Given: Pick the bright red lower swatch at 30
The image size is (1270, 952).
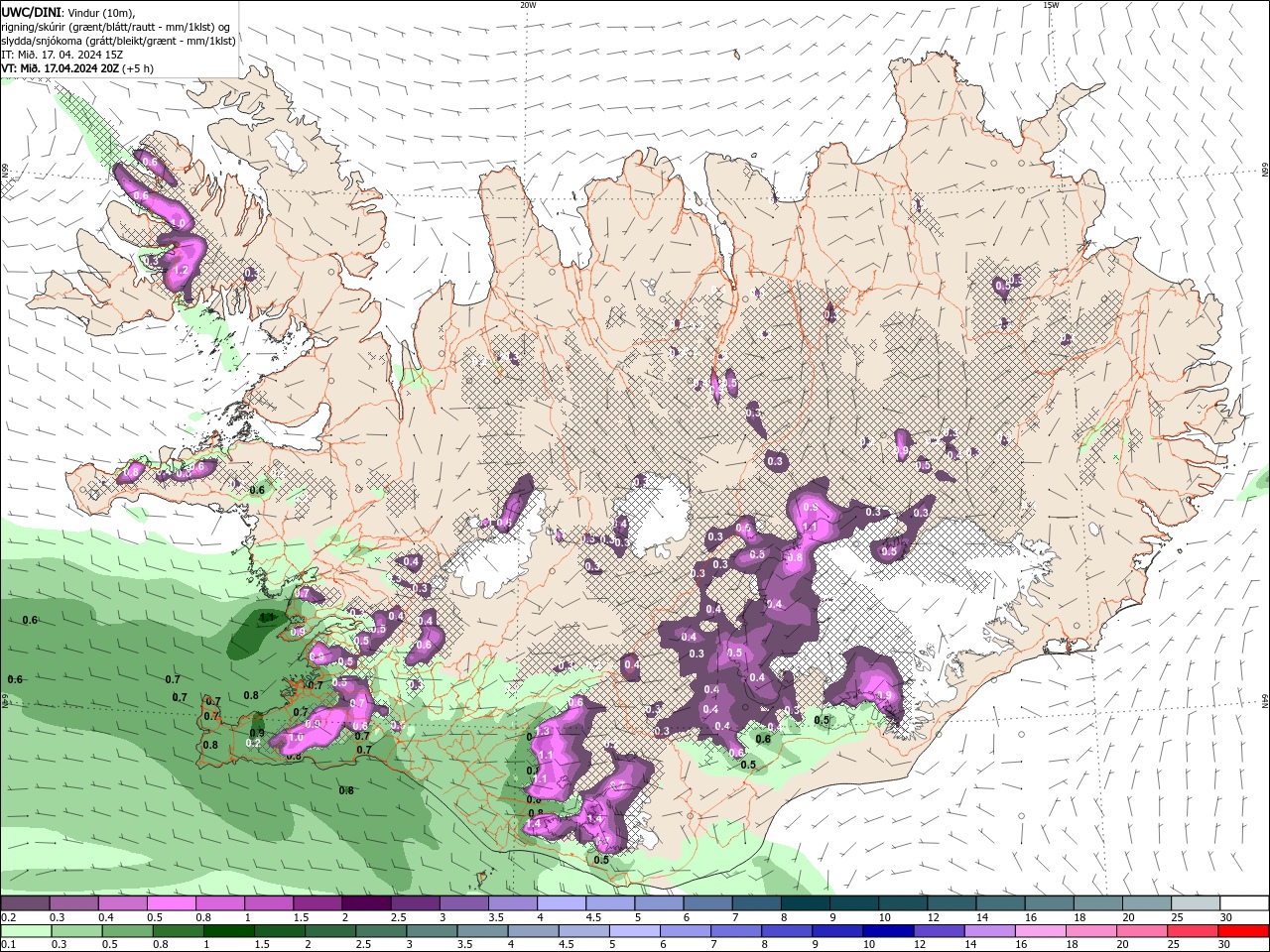Looking at the screenshot, I should point(1244,931).
